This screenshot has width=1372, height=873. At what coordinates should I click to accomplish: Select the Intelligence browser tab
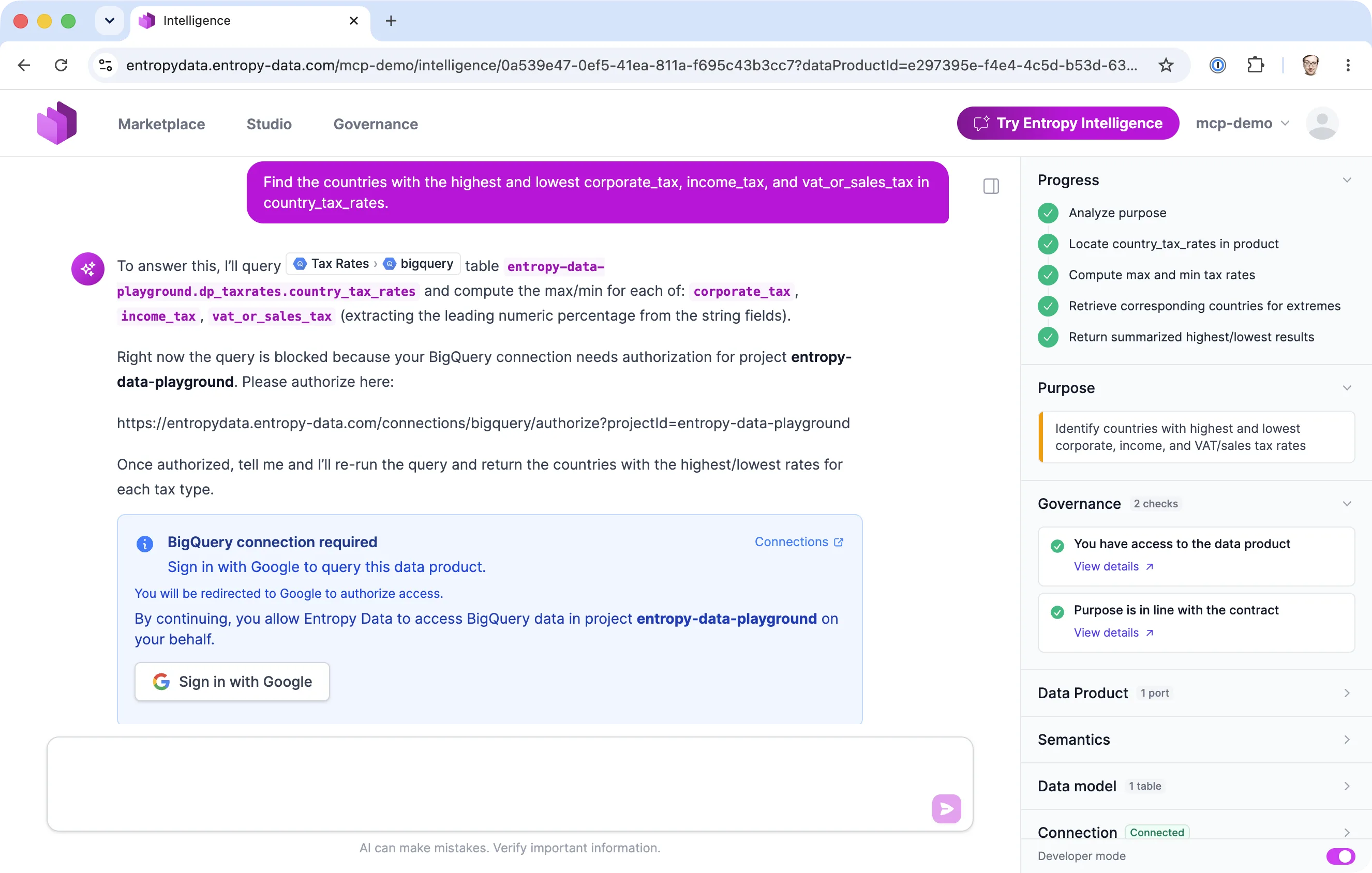(249, 21)
